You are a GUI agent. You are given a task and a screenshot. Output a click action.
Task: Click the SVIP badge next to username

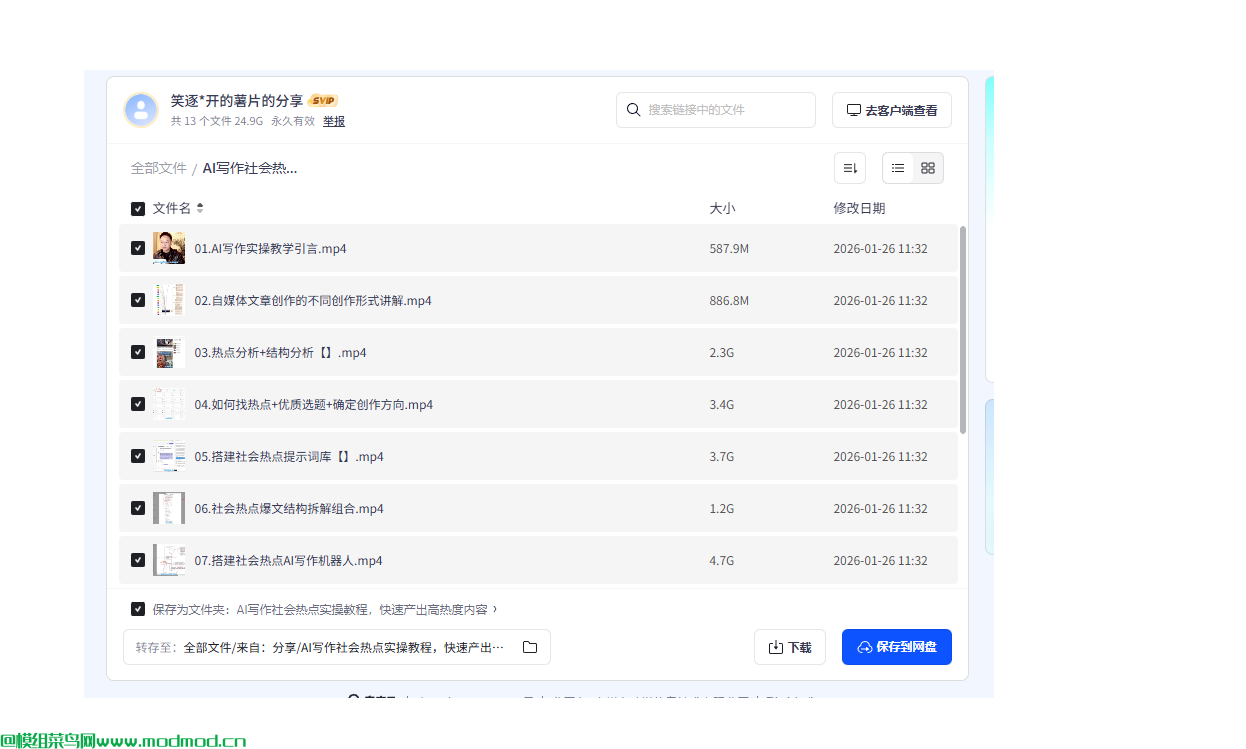click(x=322, y=100)
